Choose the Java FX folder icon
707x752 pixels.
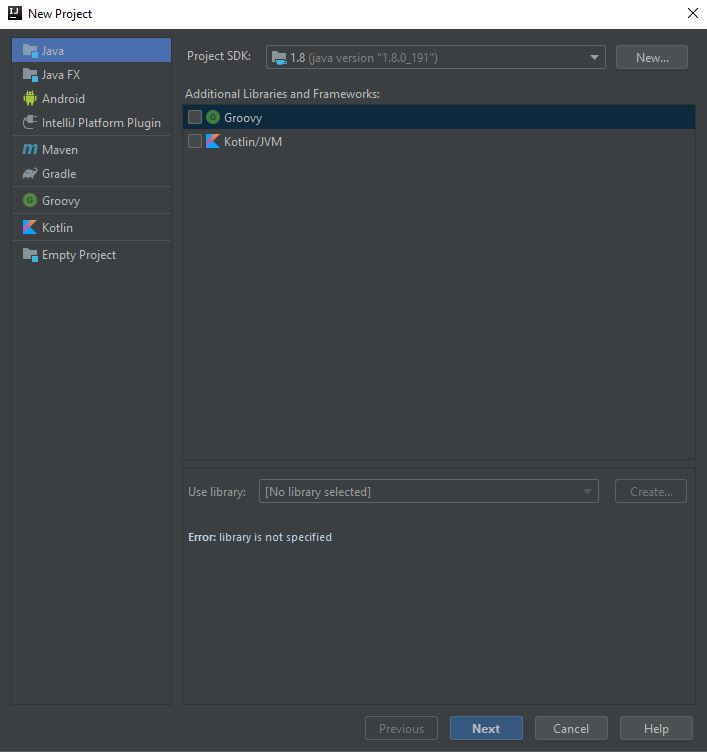pos(30,75)
